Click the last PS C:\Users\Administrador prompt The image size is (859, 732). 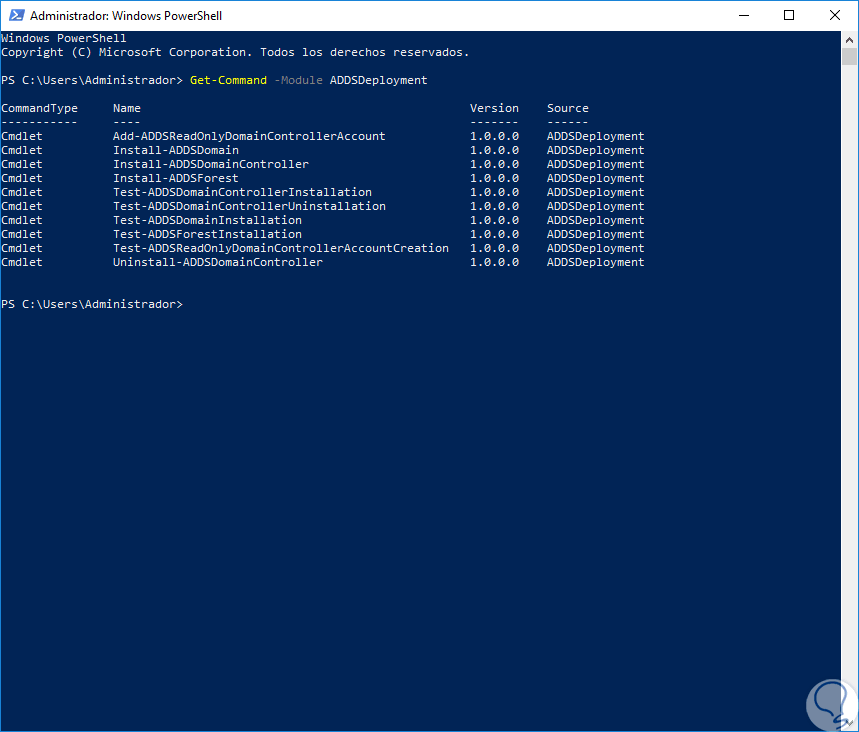pos(92,304)
